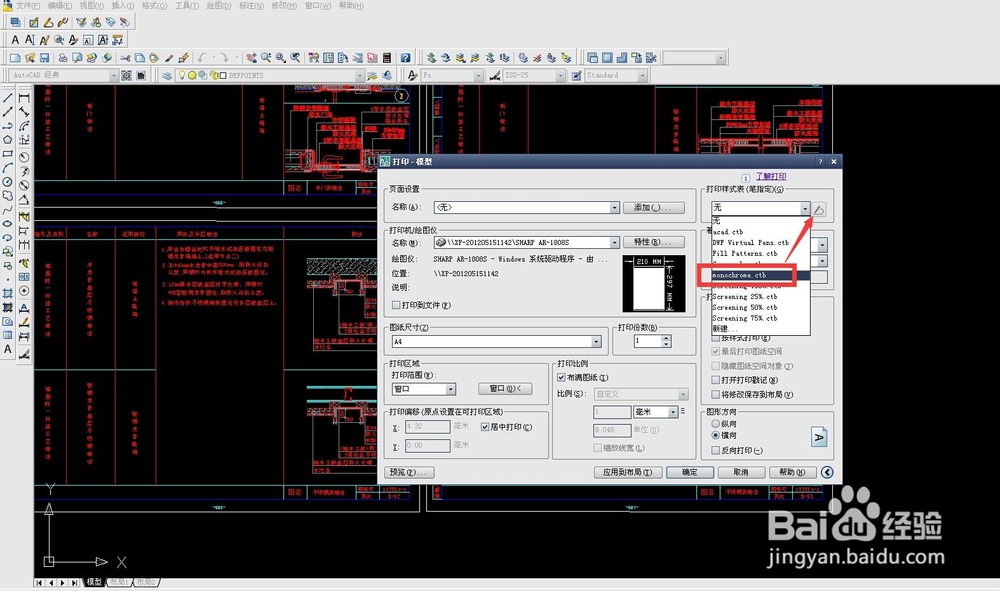Select the Portrait orientation radio button
1000x591 pixels.
click(716, 423)
